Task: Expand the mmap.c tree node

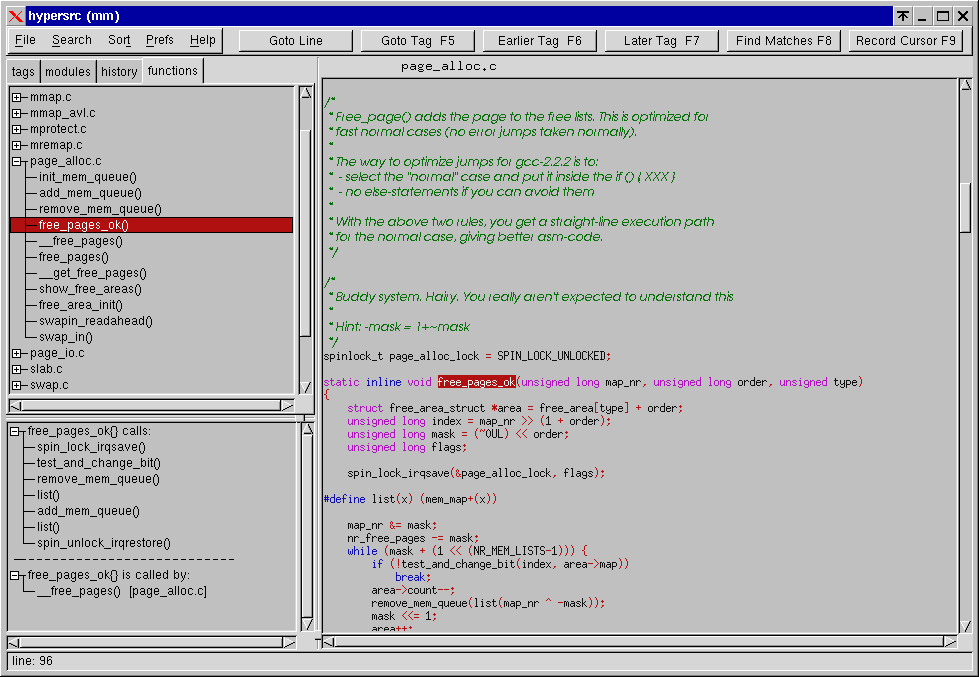Action: 17,97
